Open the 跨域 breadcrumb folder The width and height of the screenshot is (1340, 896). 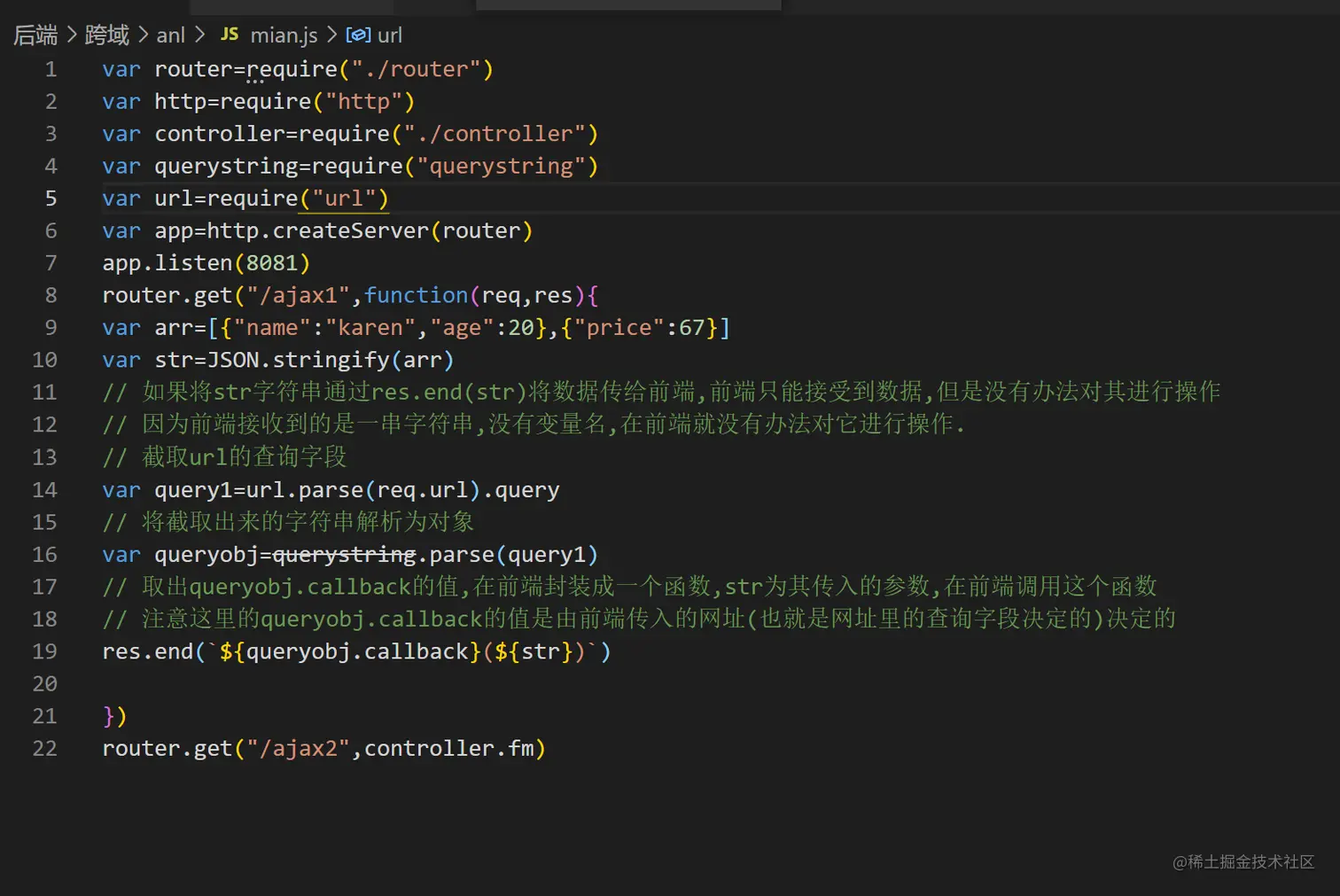click(107, 35)
